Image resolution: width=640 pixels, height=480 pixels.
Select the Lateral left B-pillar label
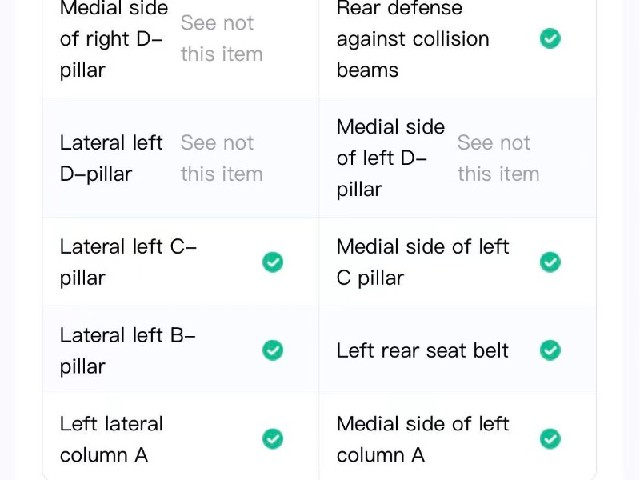(127, 350)
